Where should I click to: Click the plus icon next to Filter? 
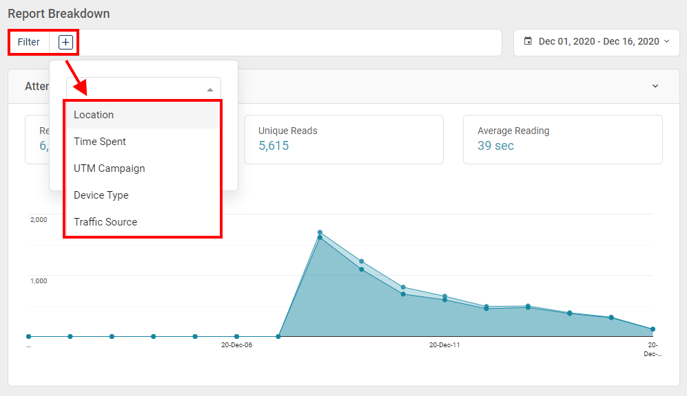65,42
